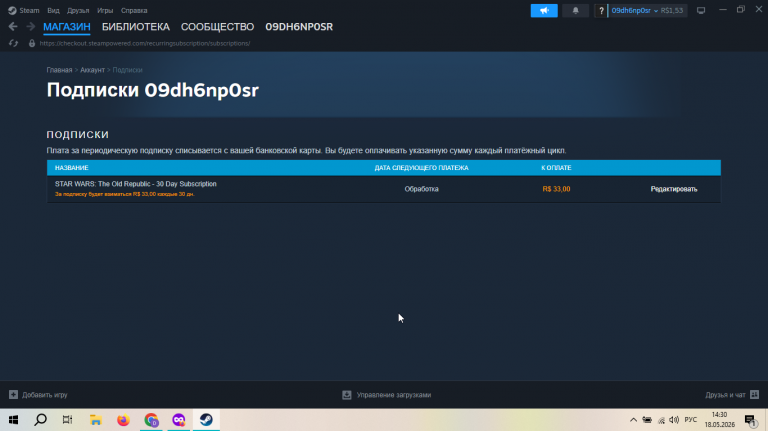Go to the СООБЩЕСТВО tab
Viewport: 768px width, 431px height.
coord(217,27)
